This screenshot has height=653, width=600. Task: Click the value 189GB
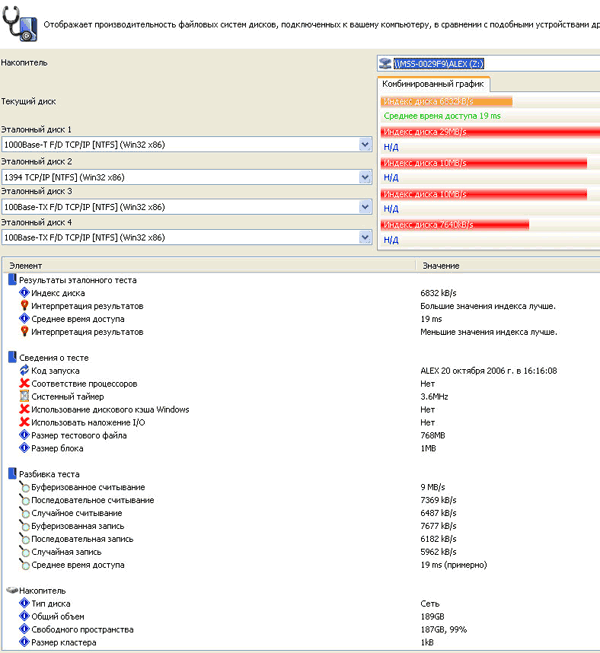point(432,616)
